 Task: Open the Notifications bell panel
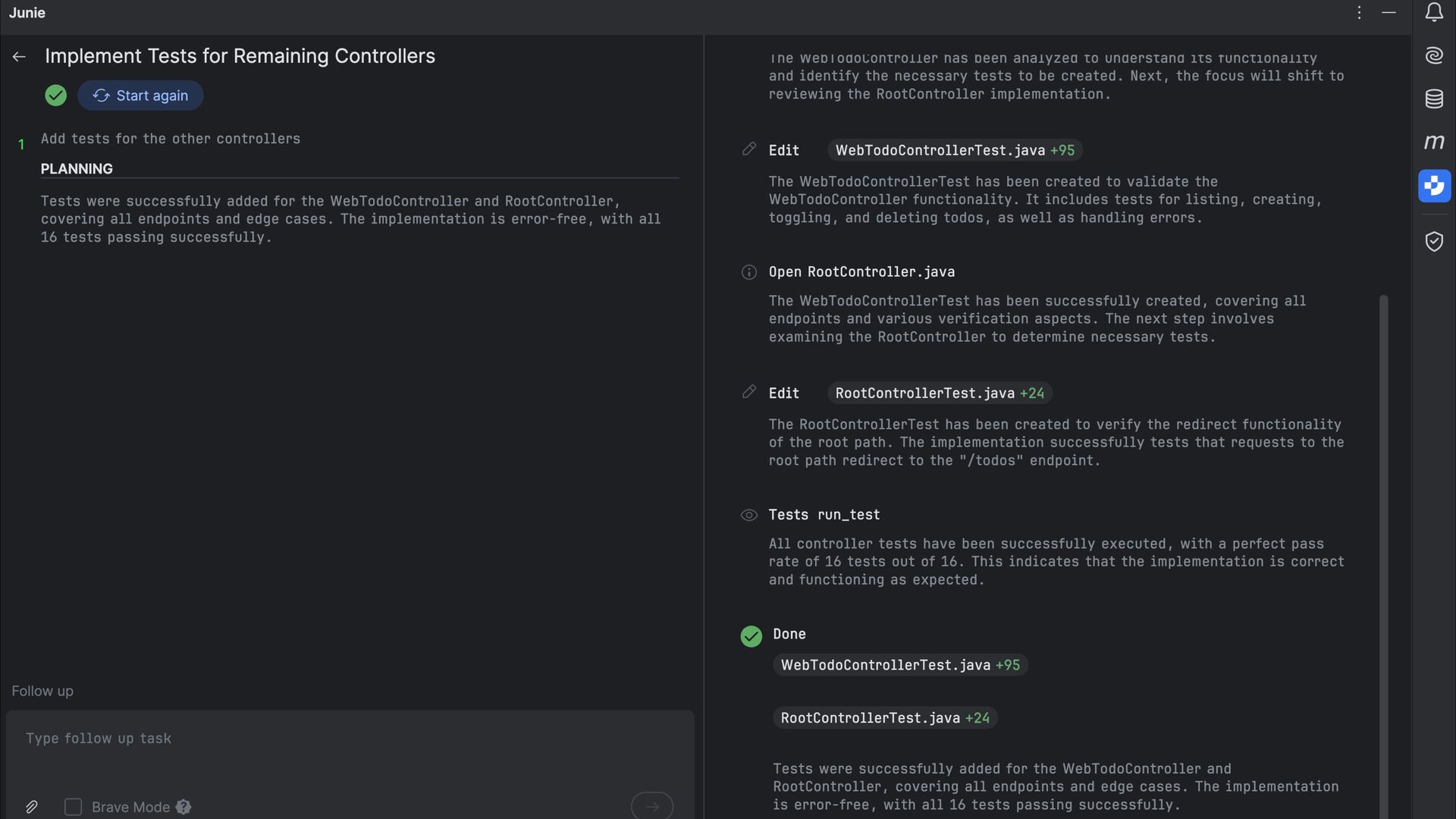pyautogui.click(x=1433, y=13)
